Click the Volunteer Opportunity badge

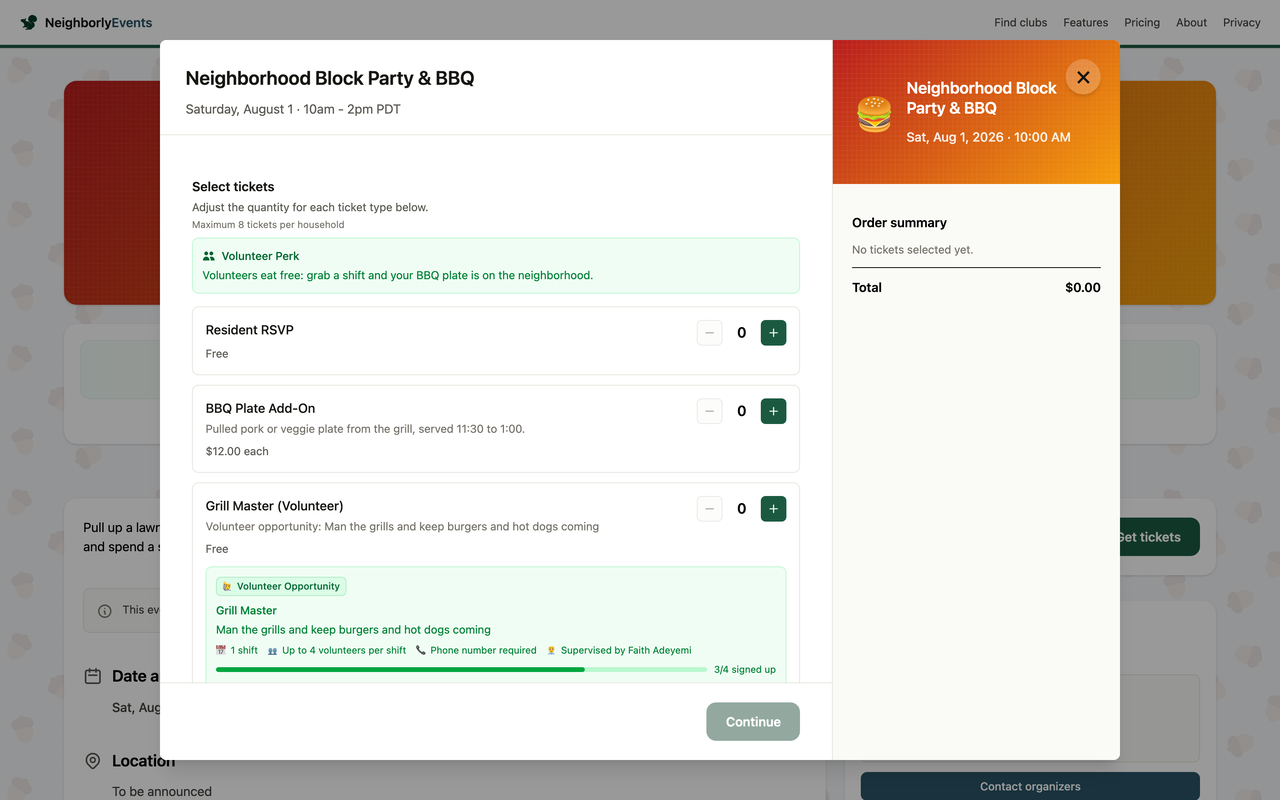click(x=281, y=586)
